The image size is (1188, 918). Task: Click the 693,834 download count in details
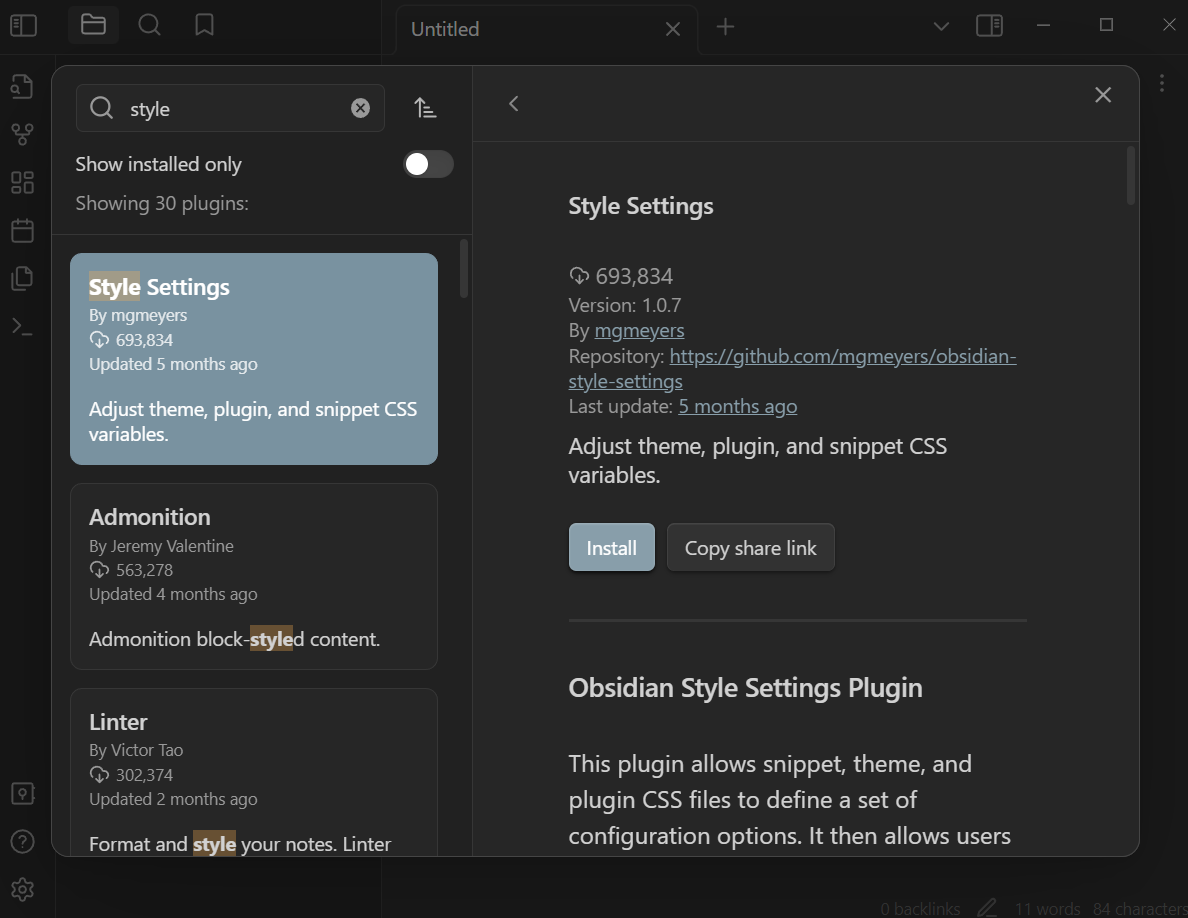click(634, 276)
